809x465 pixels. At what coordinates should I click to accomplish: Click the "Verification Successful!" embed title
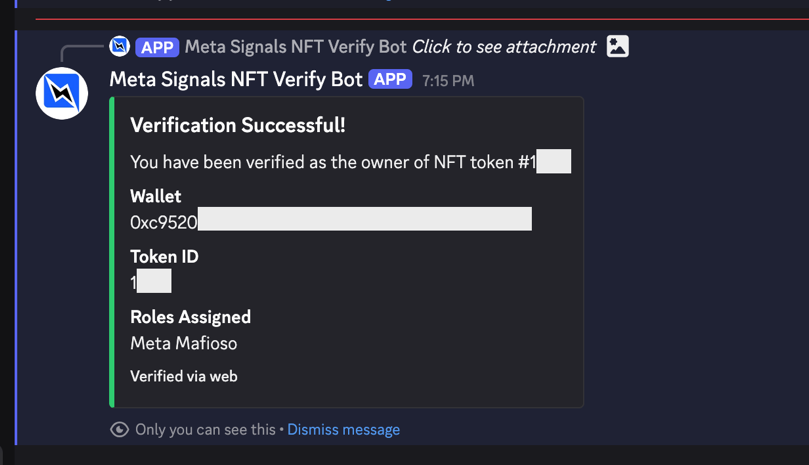[238, 125]
